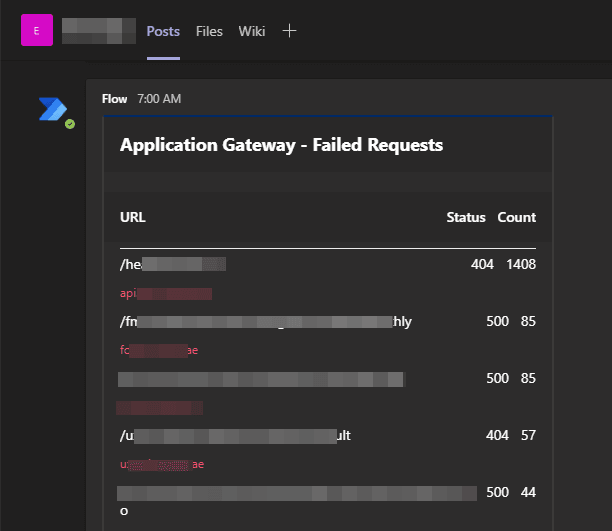This screenshot has height=531, width=612.
Task: Click the magenta E team avatar
Action: tap(37, 31)
